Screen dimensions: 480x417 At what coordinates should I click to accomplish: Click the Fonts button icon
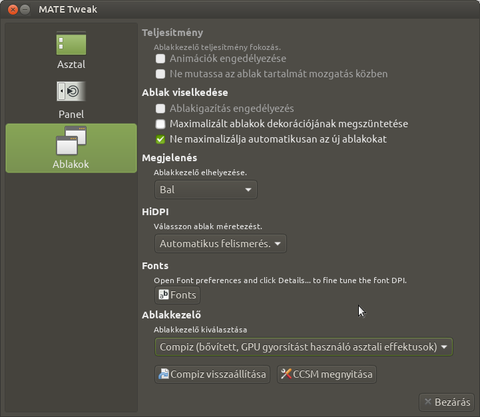tap(163, 294)
